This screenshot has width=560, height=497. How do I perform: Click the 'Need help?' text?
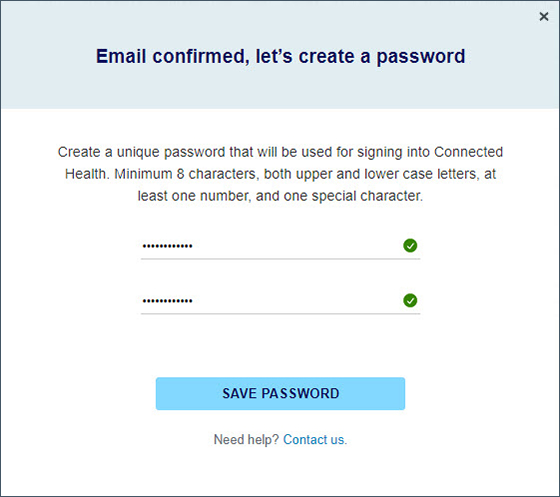(246, 440)
